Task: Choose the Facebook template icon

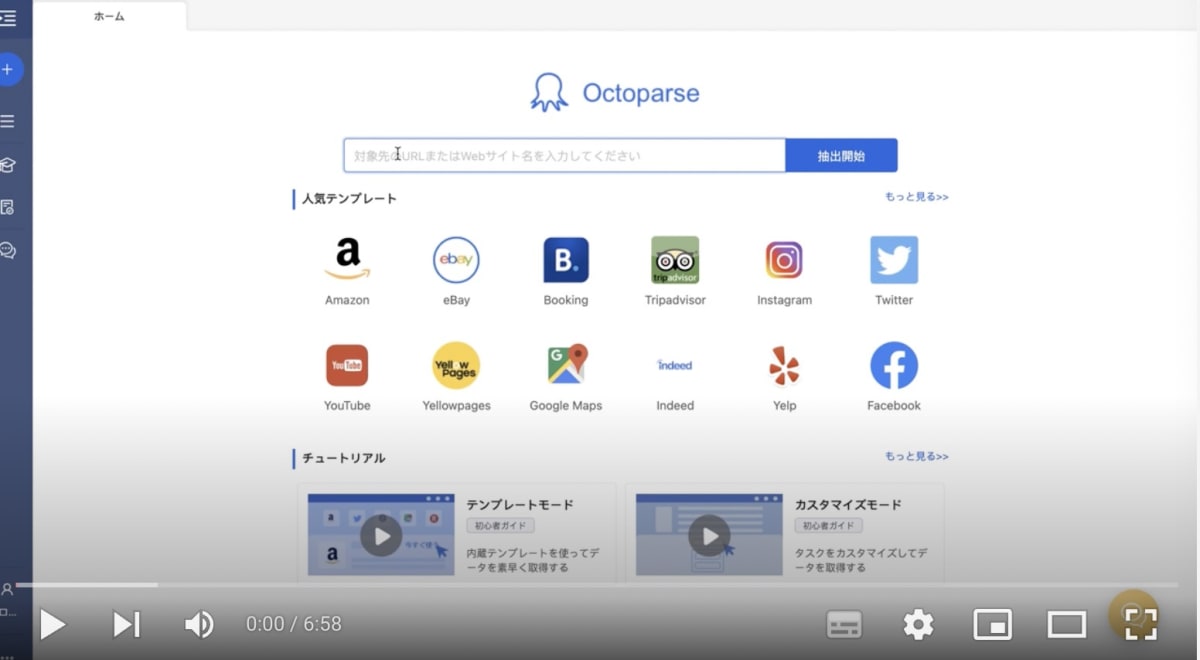Action: tap(894, 365)
